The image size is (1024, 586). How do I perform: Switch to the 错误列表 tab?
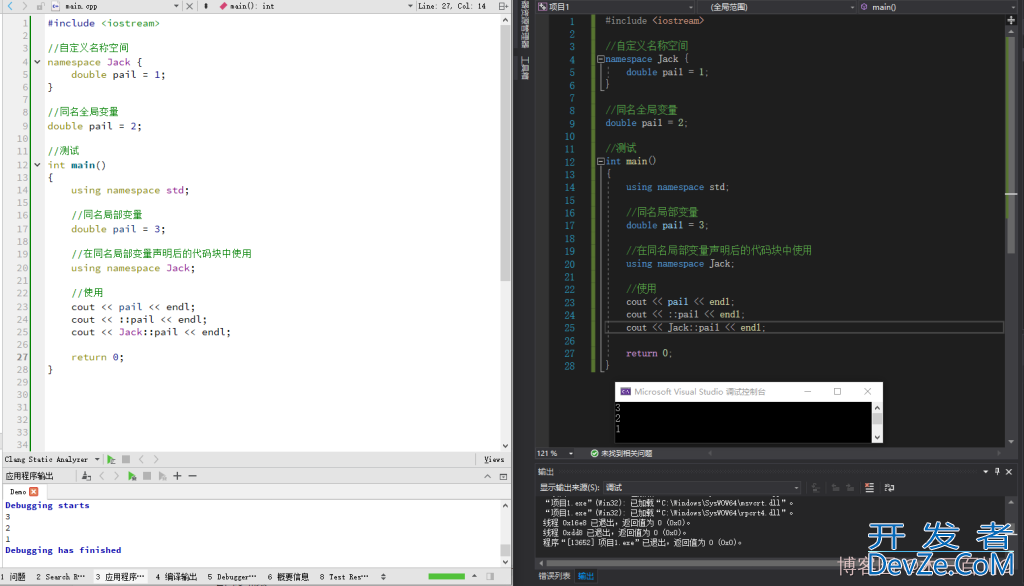coord(554,576)
